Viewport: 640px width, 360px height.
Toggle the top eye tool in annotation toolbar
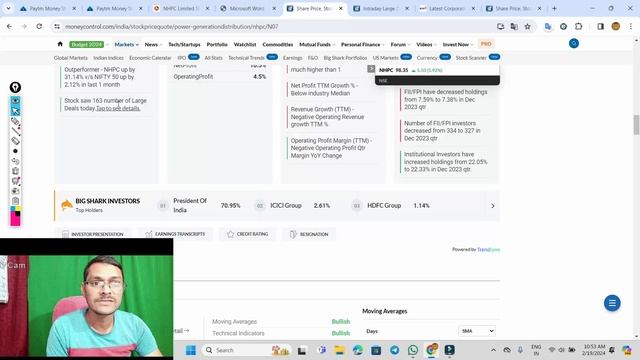tap(16, 101)
